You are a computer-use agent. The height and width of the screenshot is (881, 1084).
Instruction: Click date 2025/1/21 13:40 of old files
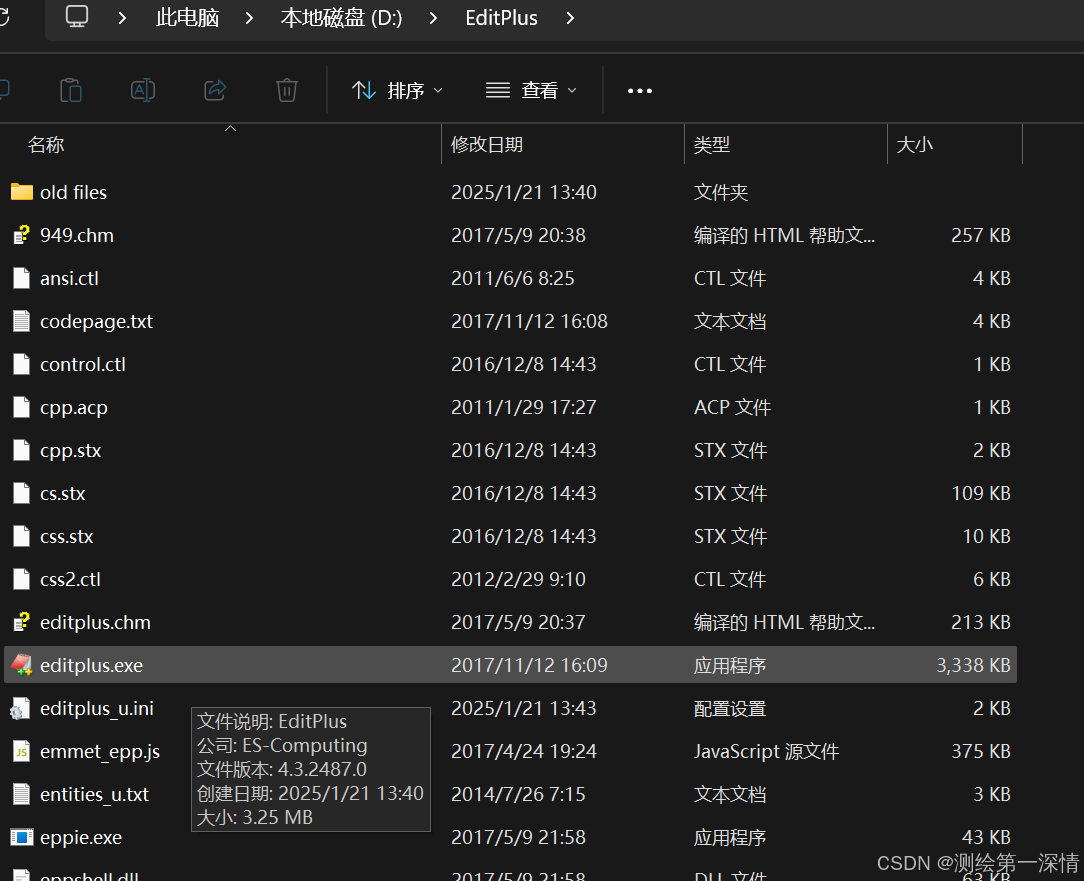click(x=523, y=192)
